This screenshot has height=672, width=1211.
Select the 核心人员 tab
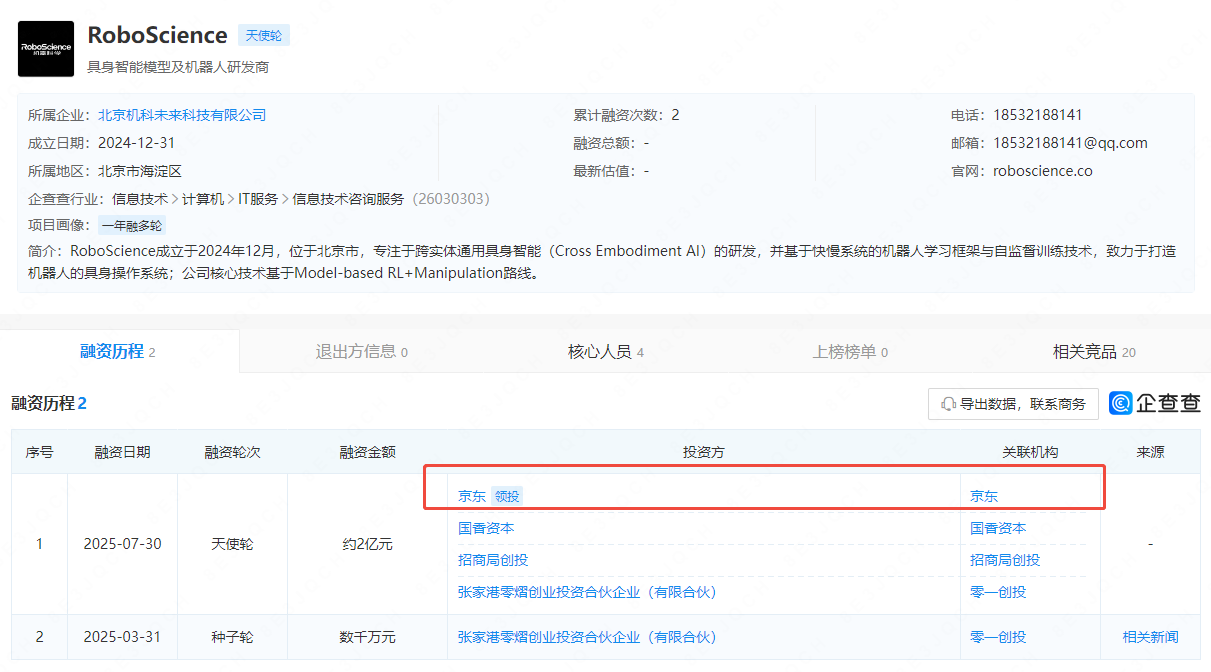point(606,352)
